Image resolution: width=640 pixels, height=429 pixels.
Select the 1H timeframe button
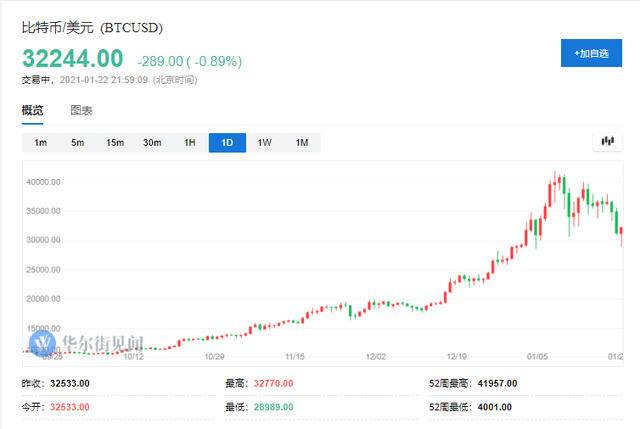pyautogui.click(x=189, y=143)
